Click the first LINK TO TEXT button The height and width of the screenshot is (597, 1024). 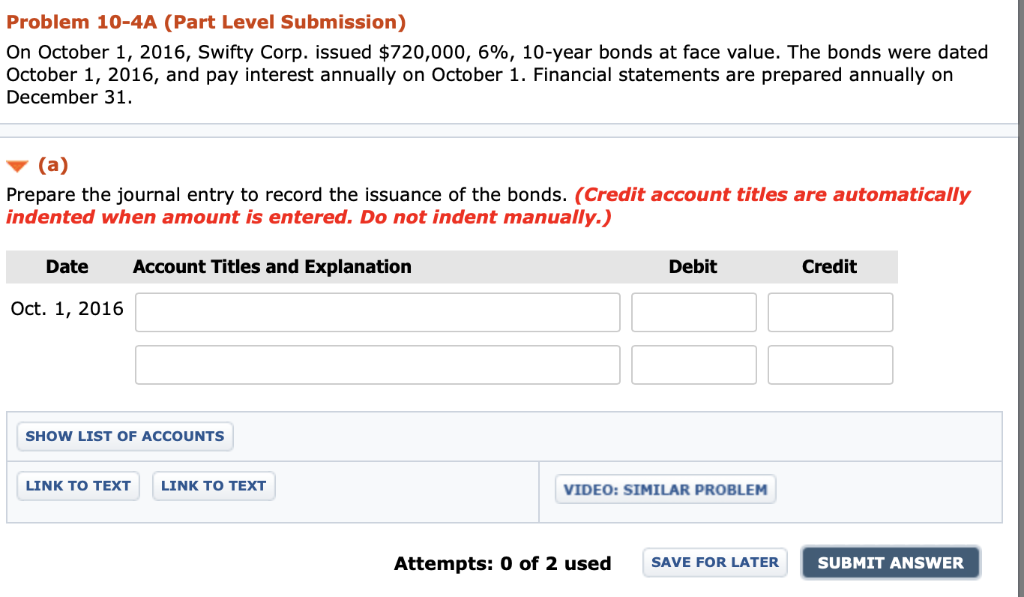click(x=77, y=485)
